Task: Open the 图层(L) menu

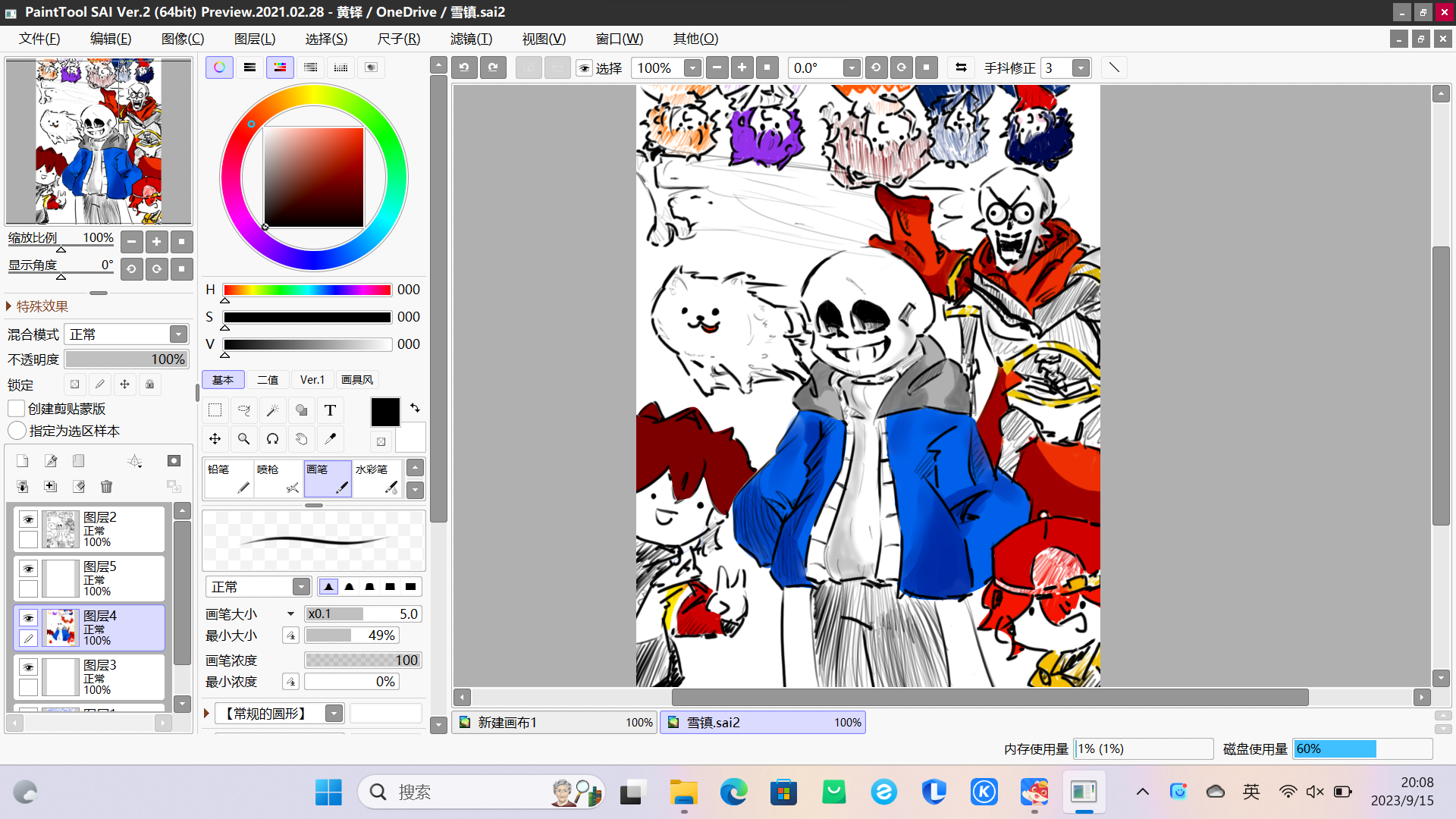Action: 255,39
